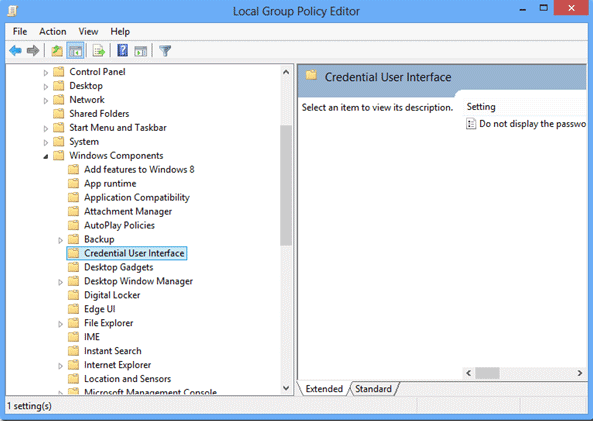Click the Export List toolbar icon
This screenshot has height=421, width=593.
pos(99,50)
